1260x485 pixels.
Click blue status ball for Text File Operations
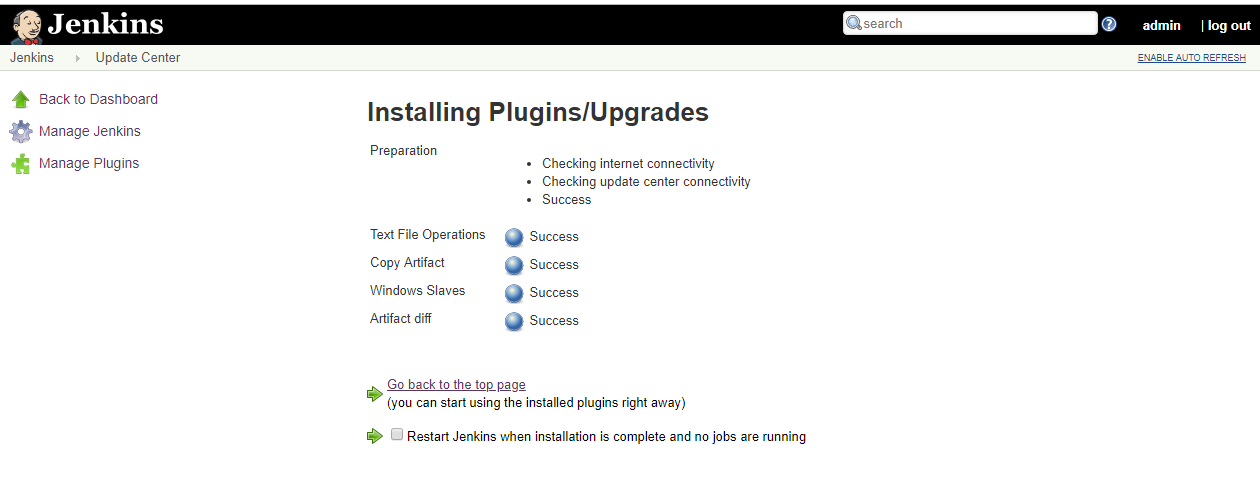[514, 237]
